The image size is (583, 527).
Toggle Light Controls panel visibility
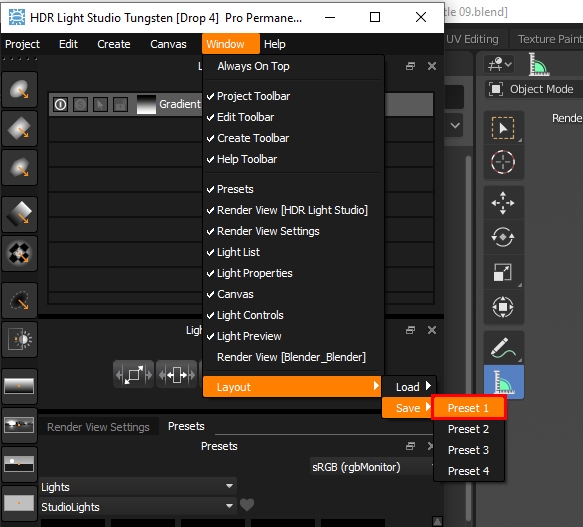coord(292,315)
